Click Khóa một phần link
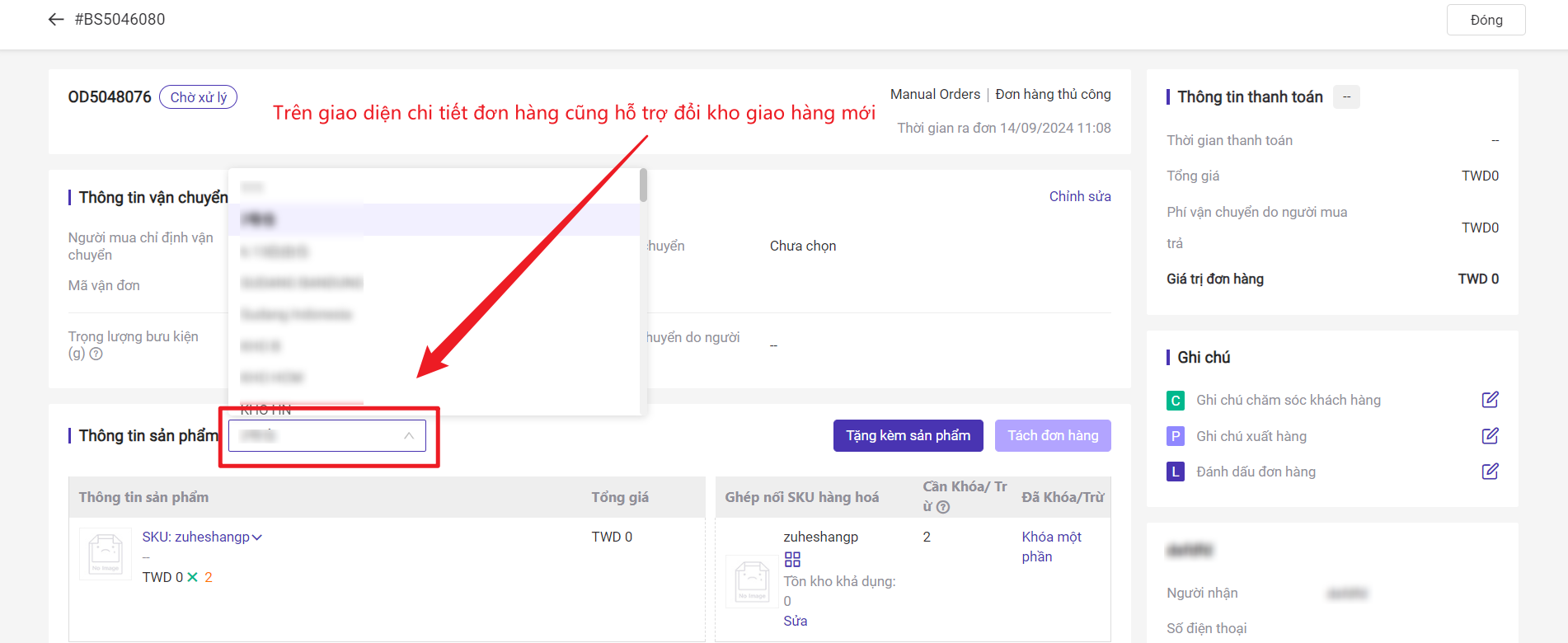 1052,547
